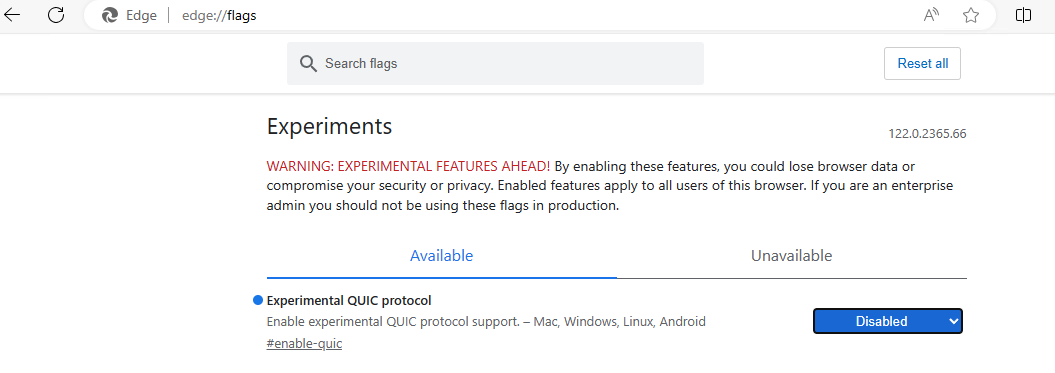The height and width of the screenshot is (373, 1055).
Task: Click the edge://flags URL in address bar
Action: tap(219, 15)
